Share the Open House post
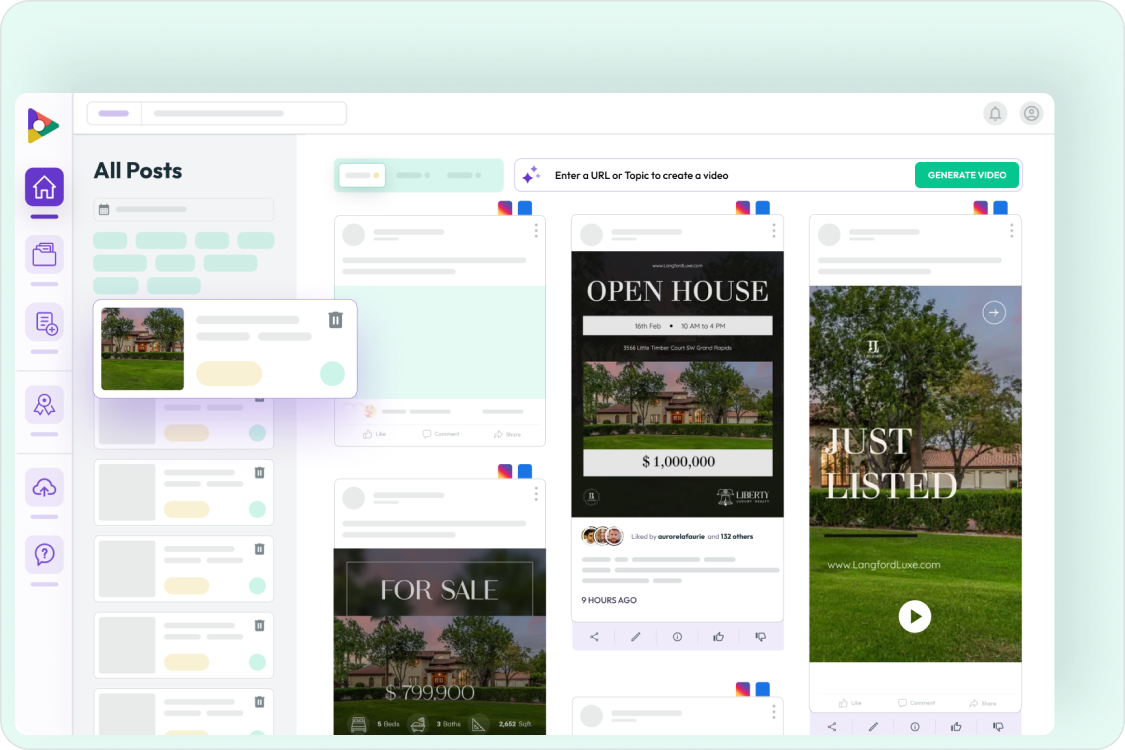 tap(594, 636)
